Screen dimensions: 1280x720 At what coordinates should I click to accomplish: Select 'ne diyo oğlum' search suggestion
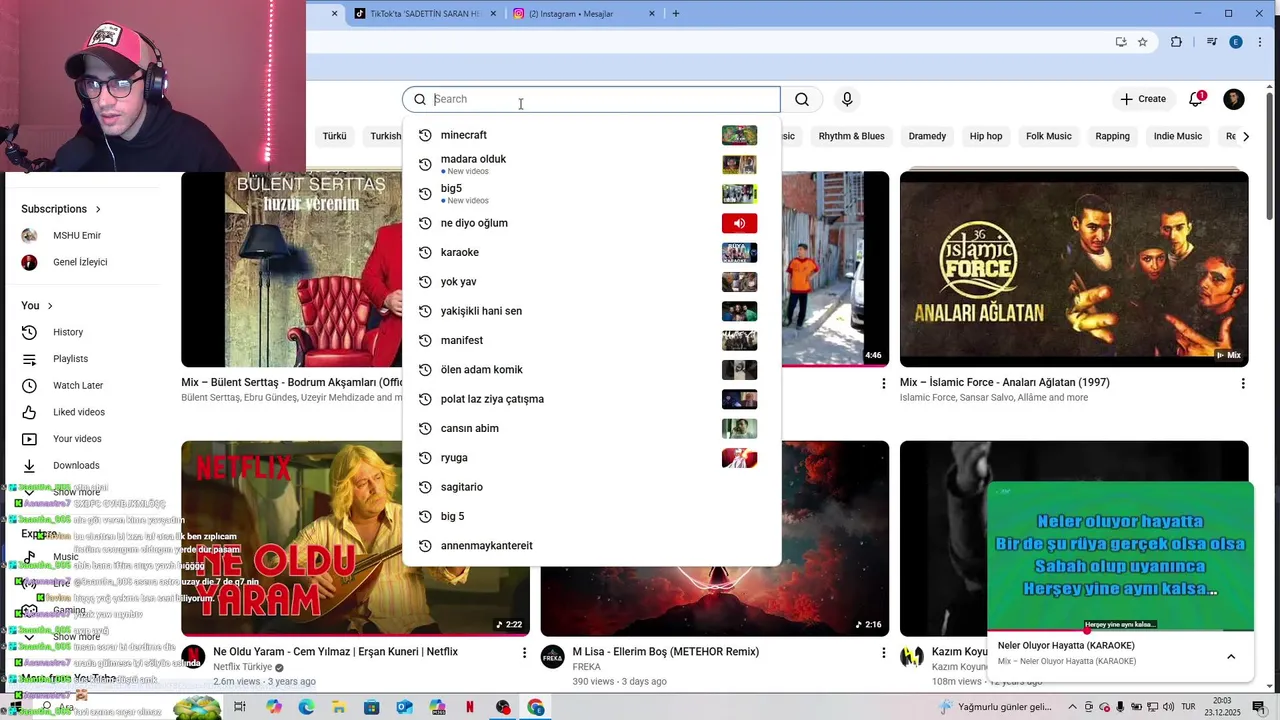[591, 223]
